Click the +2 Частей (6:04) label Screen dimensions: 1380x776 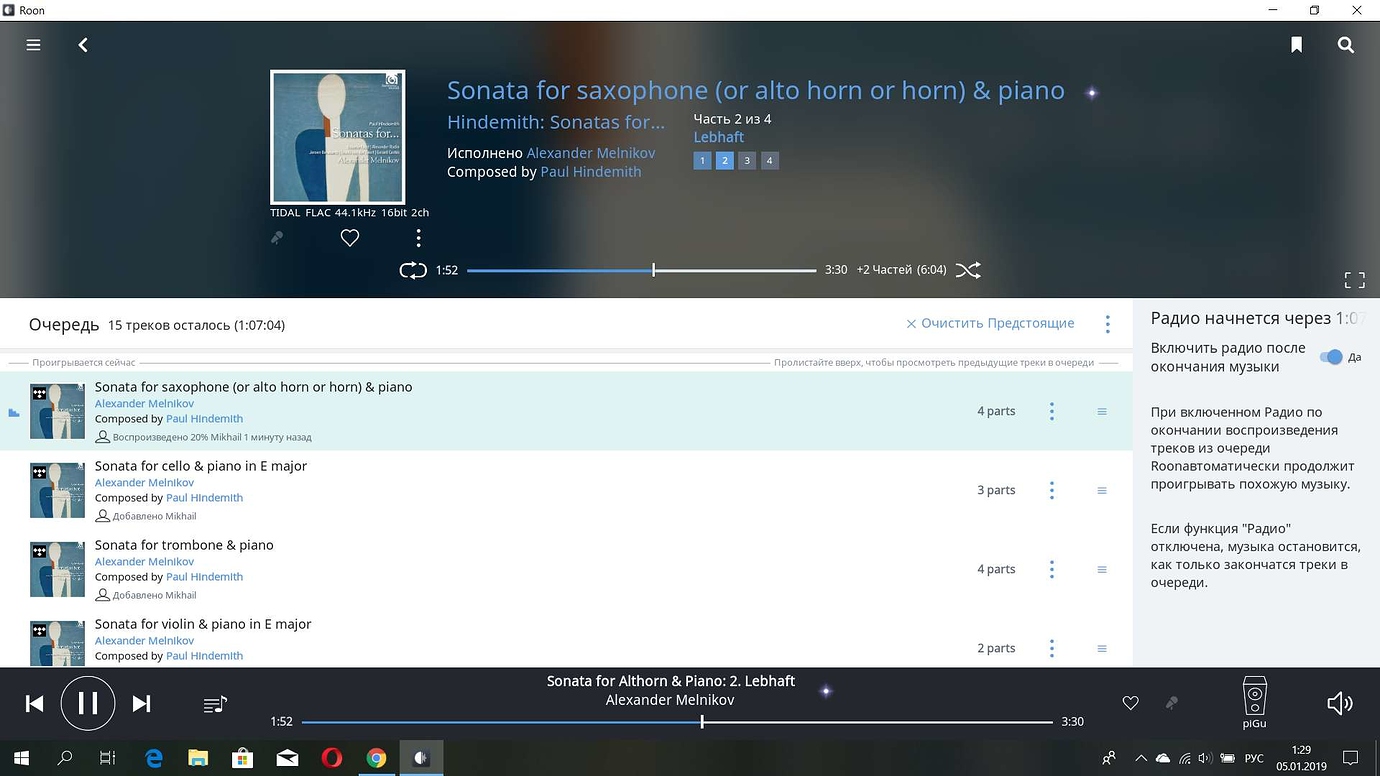tap(901, 270)
